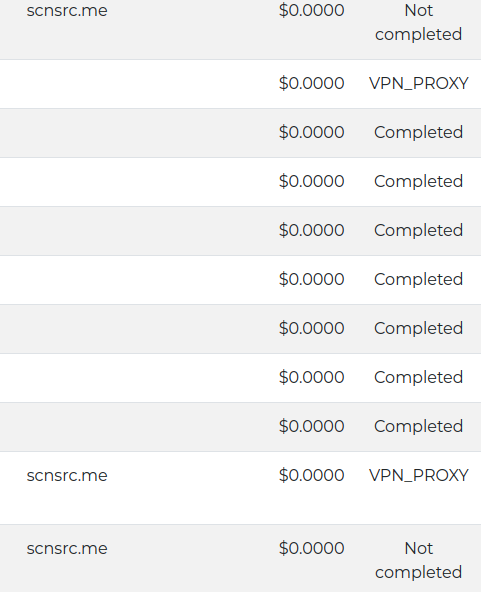The height and width of the screenshot is (592, 483).
Task: Select the topmost "Not completed" status cell
Action: (x=418, y=22)
